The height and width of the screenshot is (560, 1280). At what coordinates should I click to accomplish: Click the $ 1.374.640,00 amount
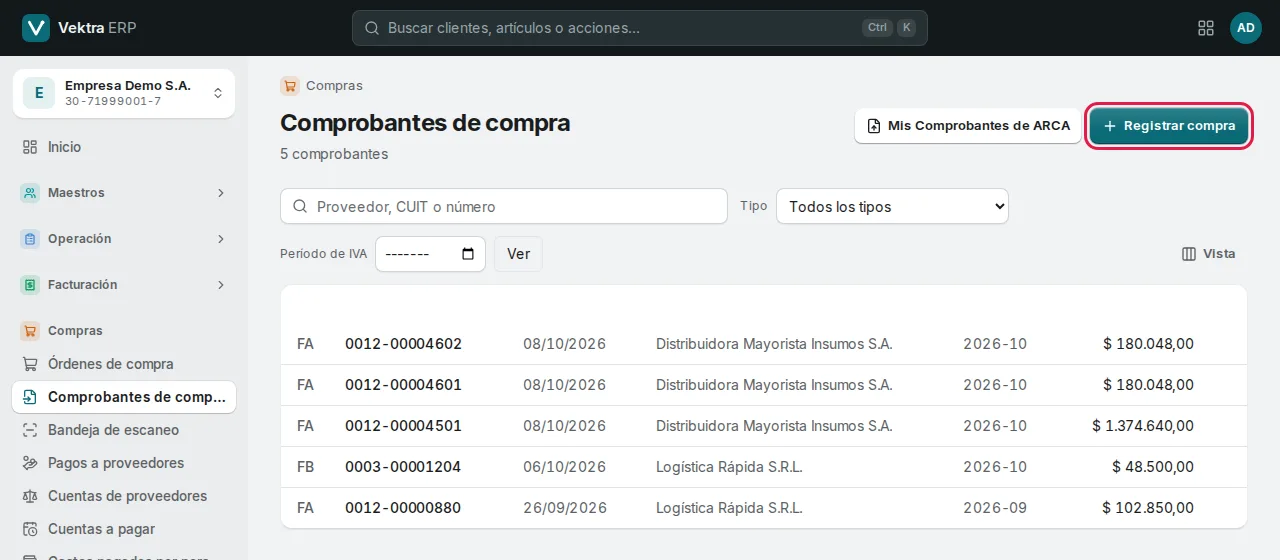click(x=1143, y=426)
